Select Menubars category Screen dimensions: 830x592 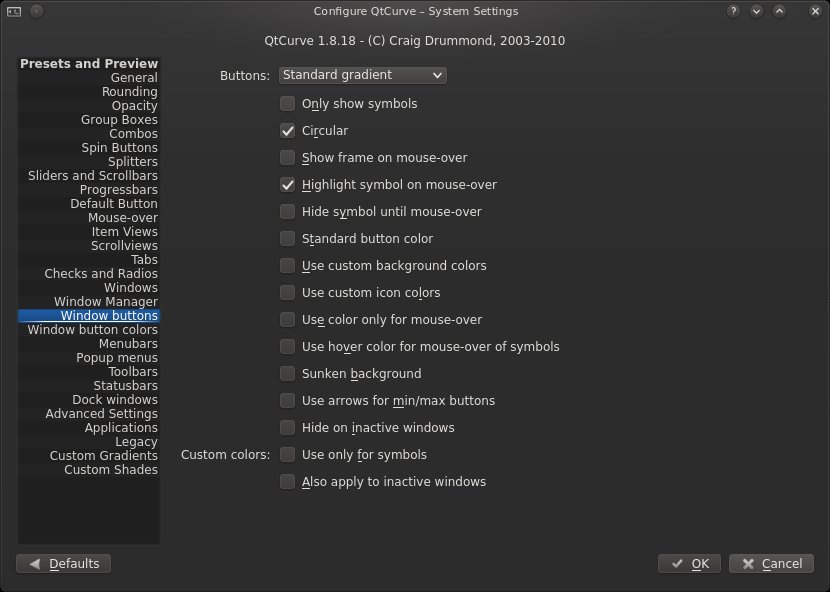pyautogui.click(x=89, y=344)
